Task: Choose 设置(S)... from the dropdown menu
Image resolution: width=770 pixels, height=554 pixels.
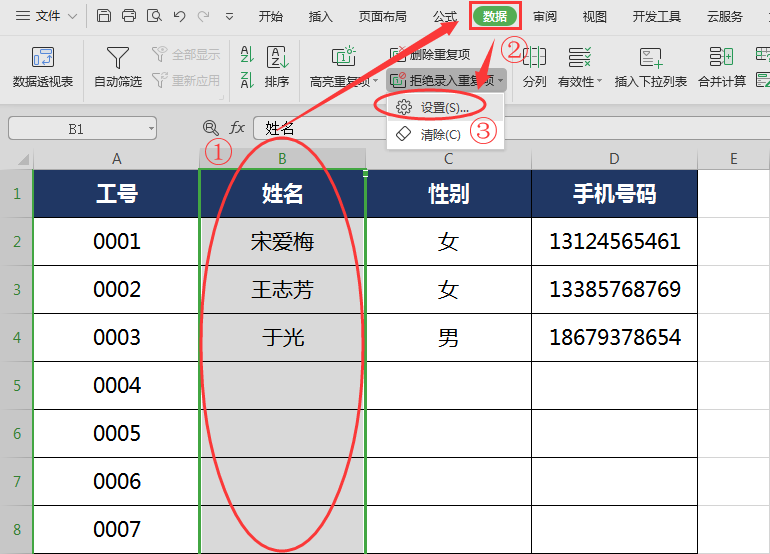Action: [445, 108]
